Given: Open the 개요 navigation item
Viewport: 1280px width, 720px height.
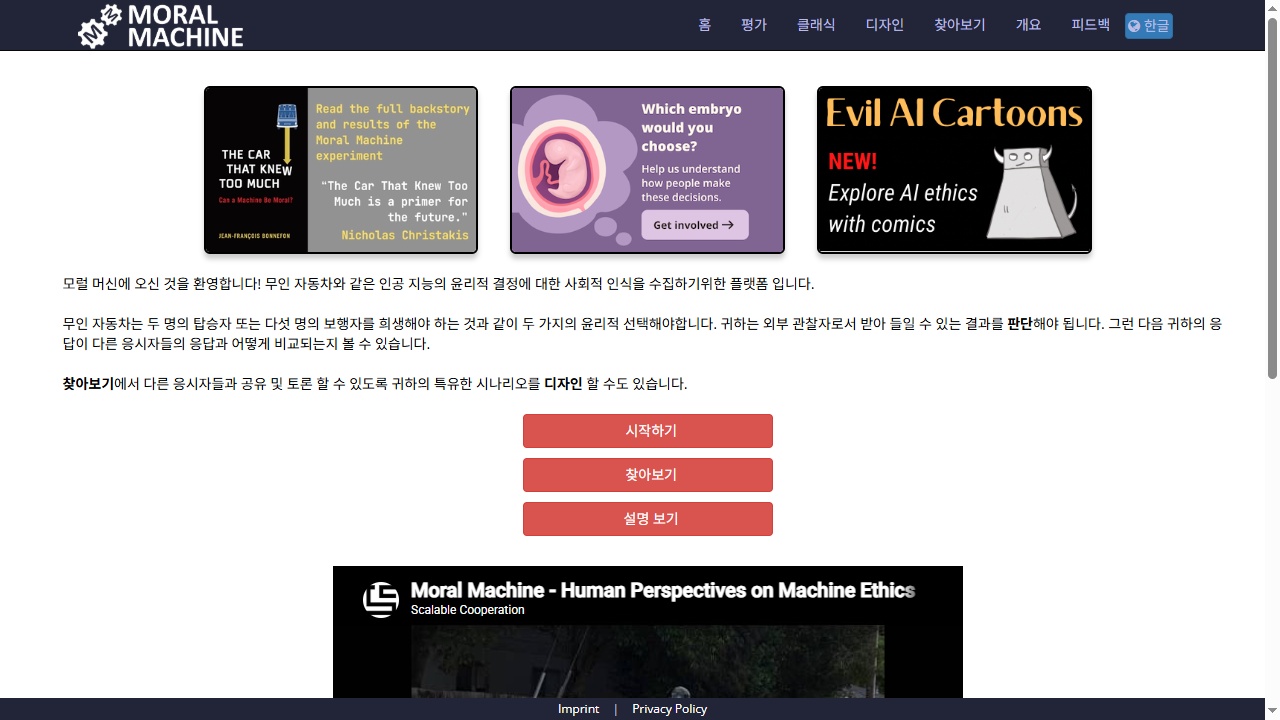Looking at the screenshot, I should pyautogui.click(x=1029, y=25).
